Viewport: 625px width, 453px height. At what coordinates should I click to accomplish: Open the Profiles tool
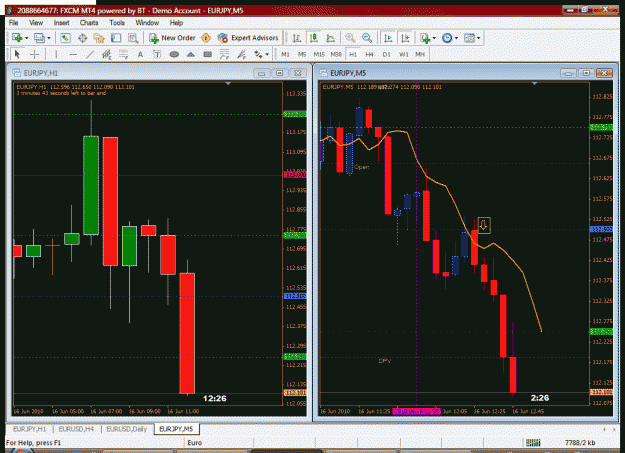coord(39,38)
